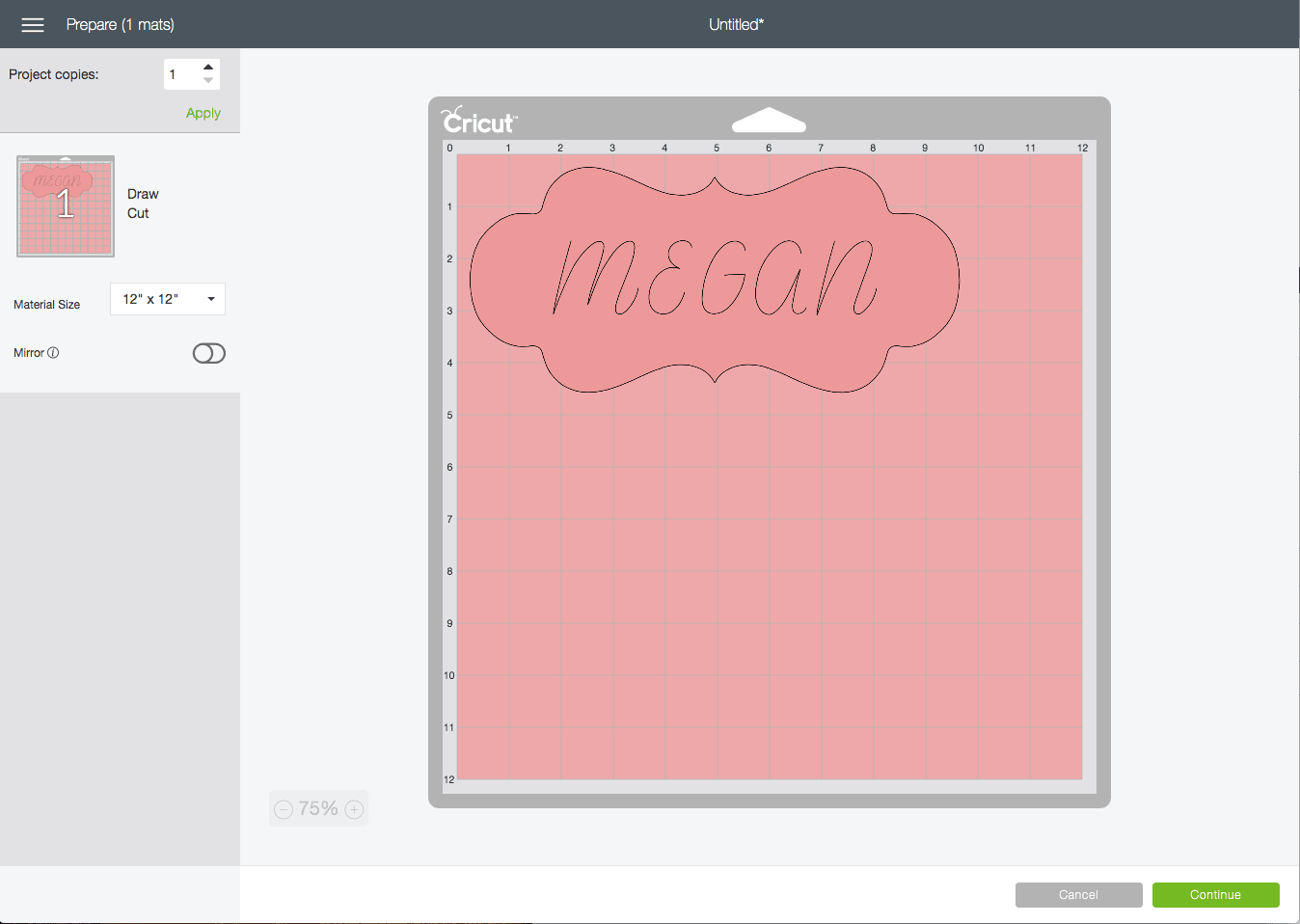
Task: Open the Material Size dropdown
Action: pos(168,299)
